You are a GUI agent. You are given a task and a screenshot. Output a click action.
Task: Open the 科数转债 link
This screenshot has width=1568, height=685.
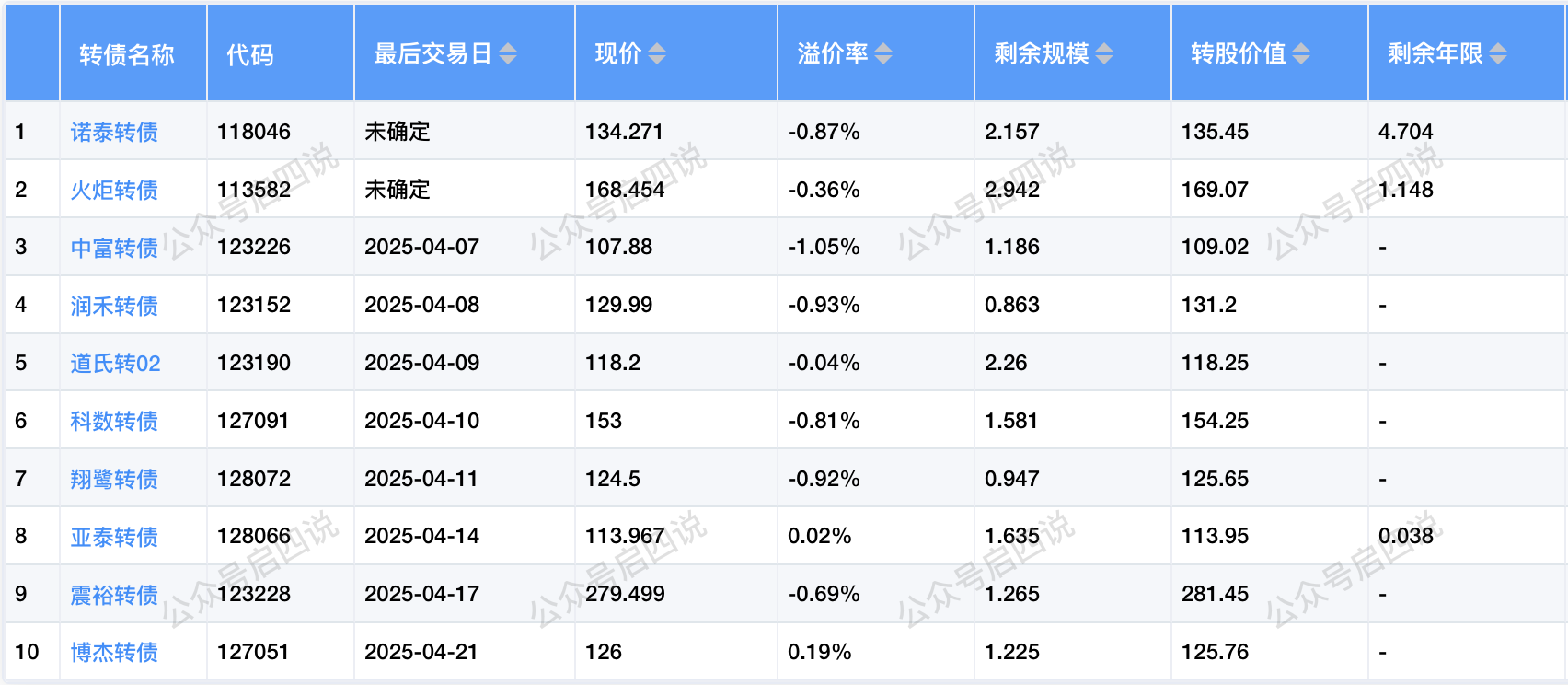pos(114,422)
